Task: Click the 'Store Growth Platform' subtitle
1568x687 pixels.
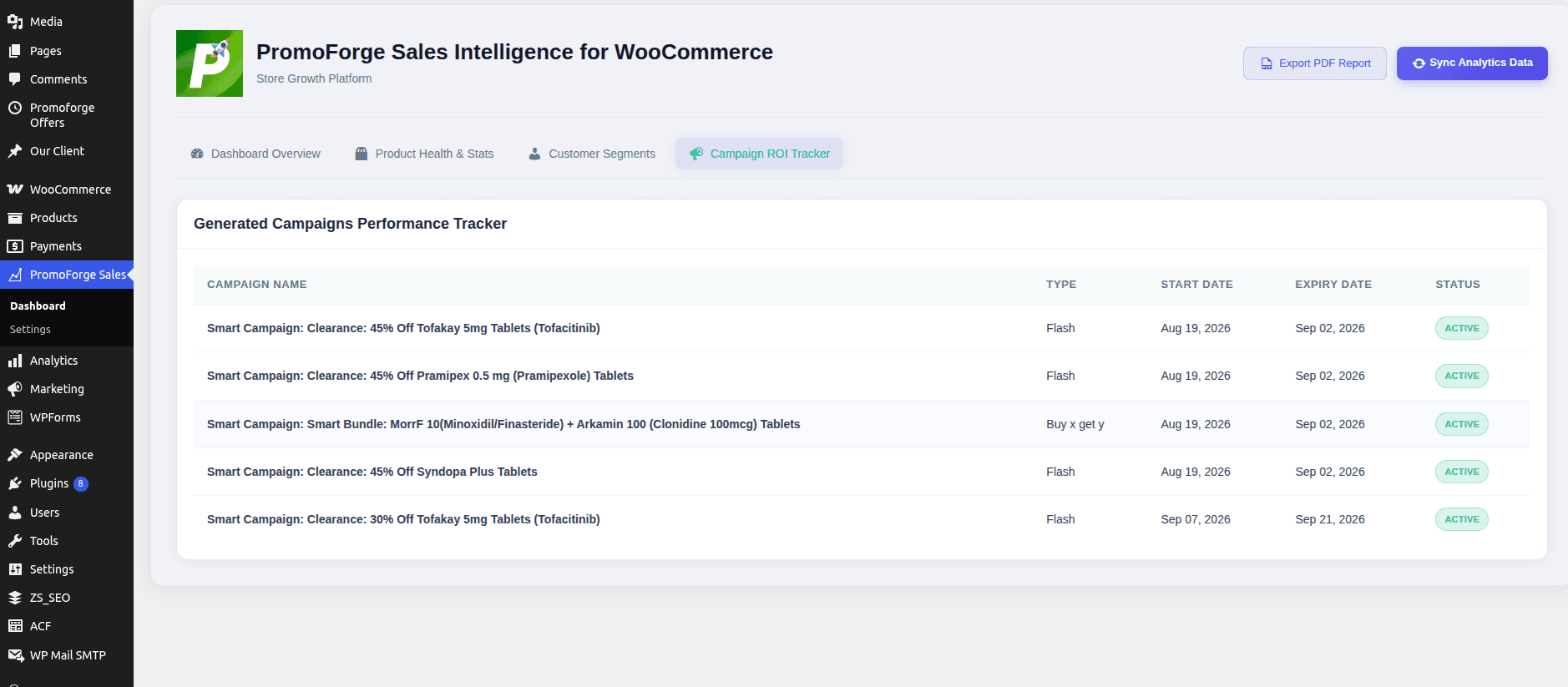Action: [314, 78]
